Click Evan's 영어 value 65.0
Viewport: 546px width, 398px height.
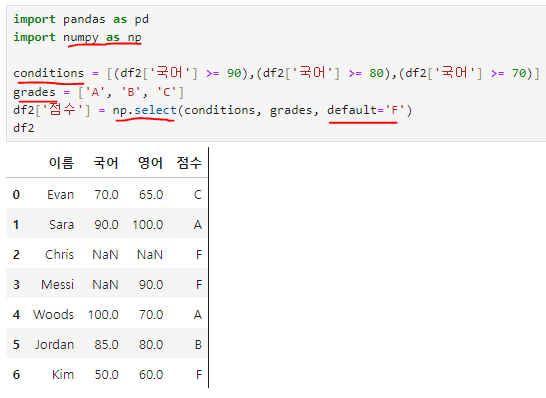(151, 195)
